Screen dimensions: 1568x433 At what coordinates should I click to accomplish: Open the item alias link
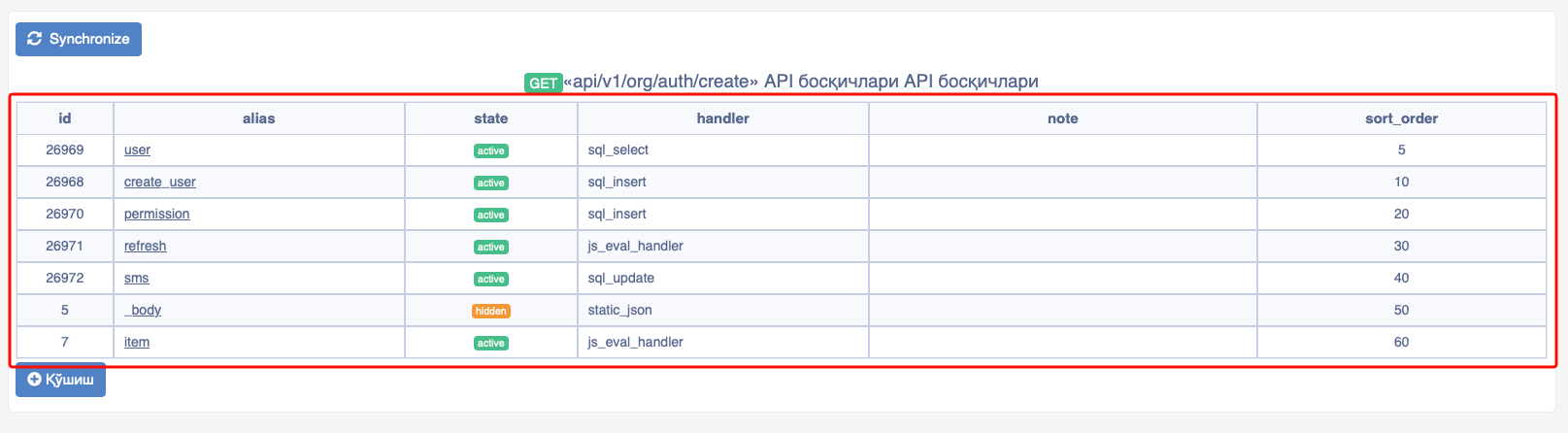137,342
